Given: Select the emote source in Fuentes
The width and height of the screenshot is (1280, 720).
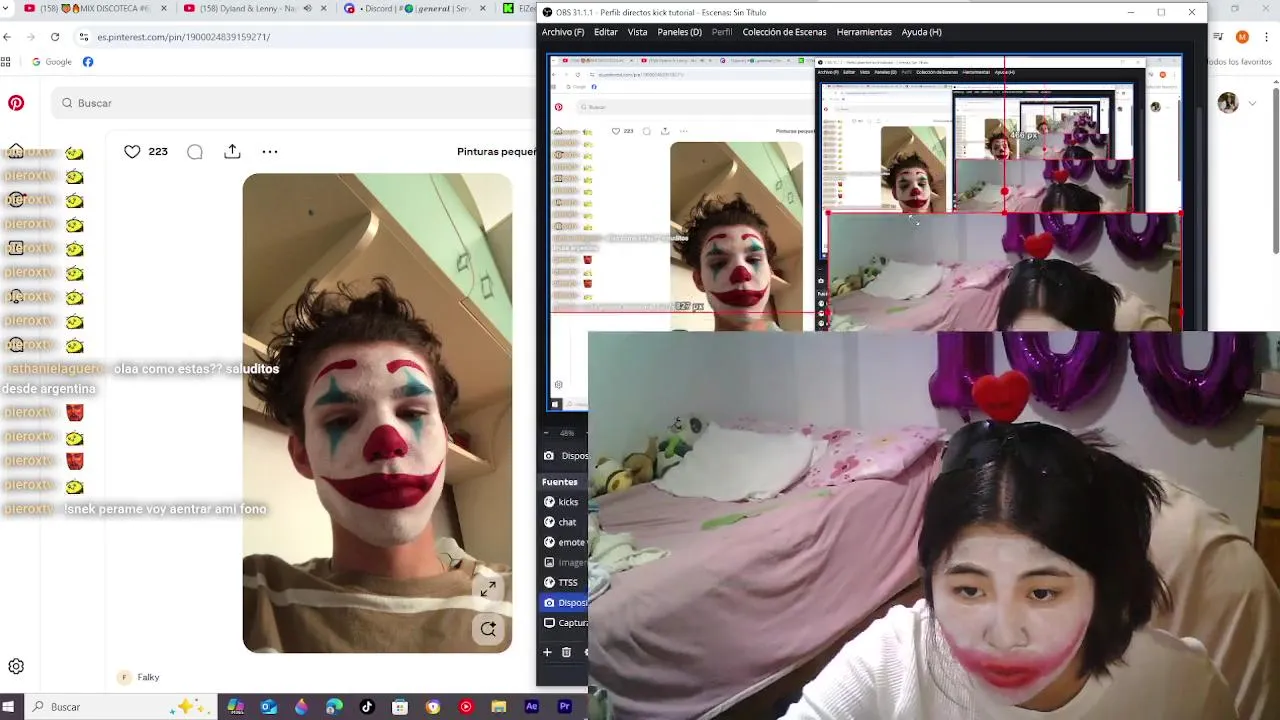Looking at the screenshot, I should [x=564, y=542].
